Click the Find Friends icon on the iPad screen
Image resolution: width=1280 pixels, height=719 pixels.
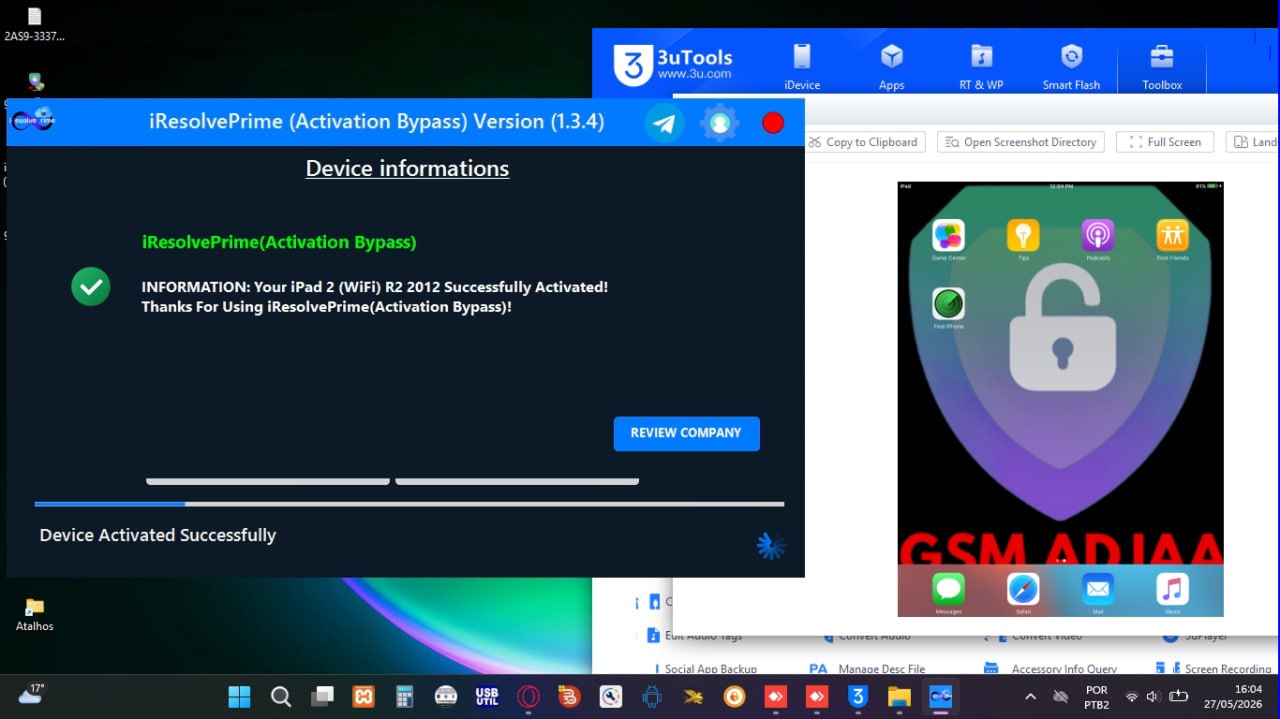coord(1172,236)
